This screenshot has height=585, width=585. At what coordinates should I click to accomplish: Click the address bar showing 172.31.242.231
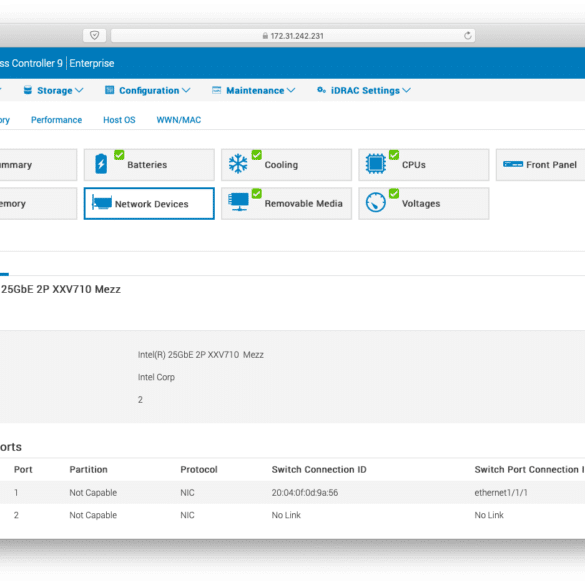pos(293,35)
